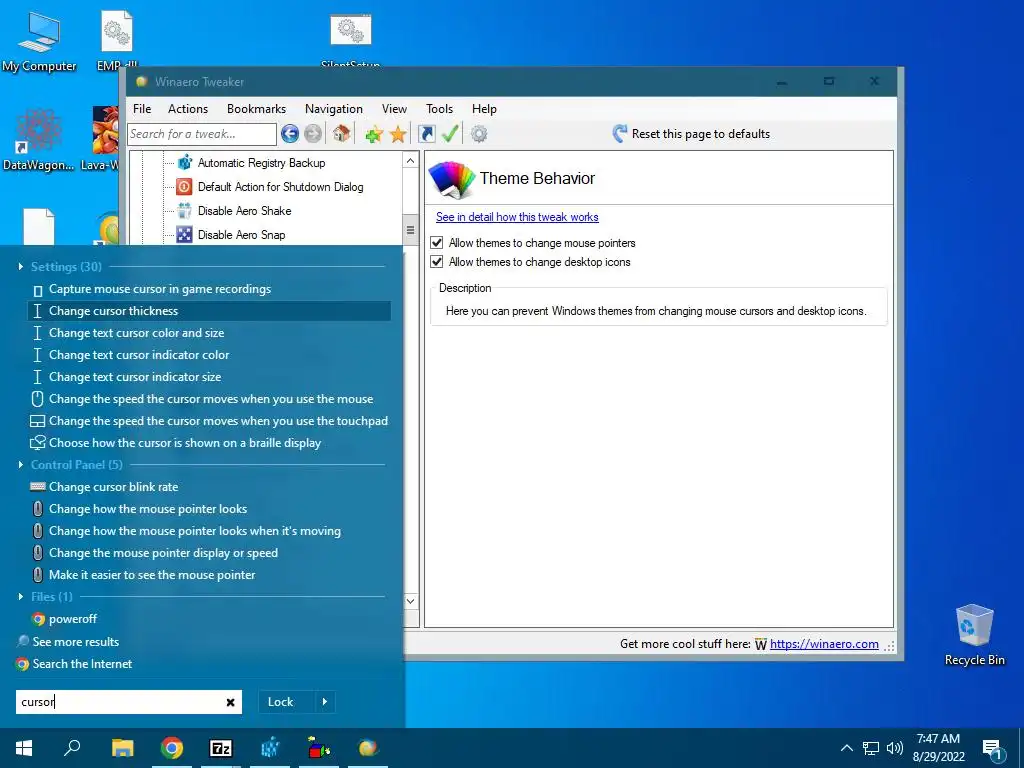Viewport: 1024px width, 768px height.
Task: Open Change cursor blink rate
Action: (x=209, y=487)
